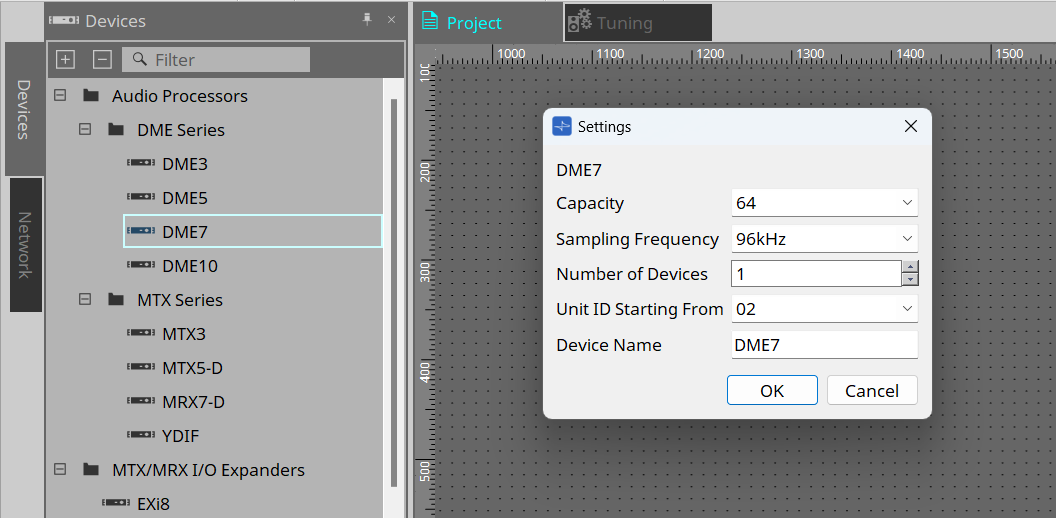Switch to the Tuning tab
Screen dimensions: 1056x518
(638, 22)
